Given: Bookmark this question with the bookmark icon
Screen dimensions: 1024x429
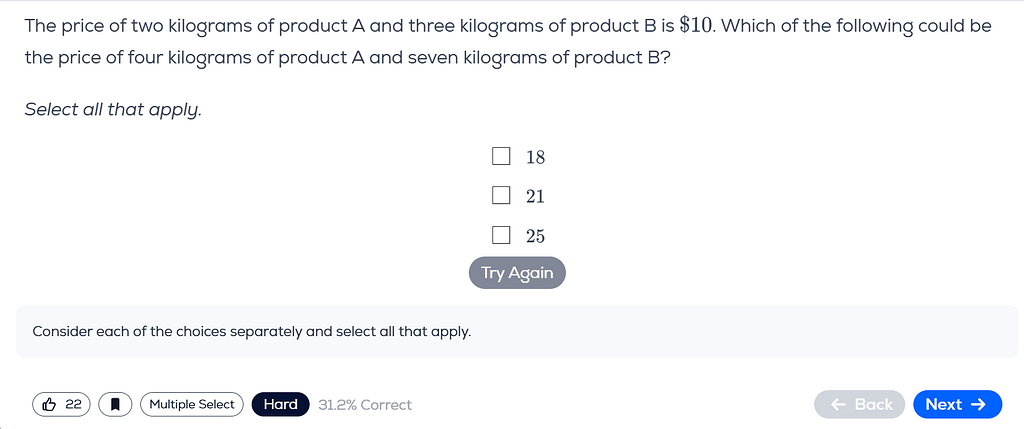Looking at the screenshot, I should 115,404.
